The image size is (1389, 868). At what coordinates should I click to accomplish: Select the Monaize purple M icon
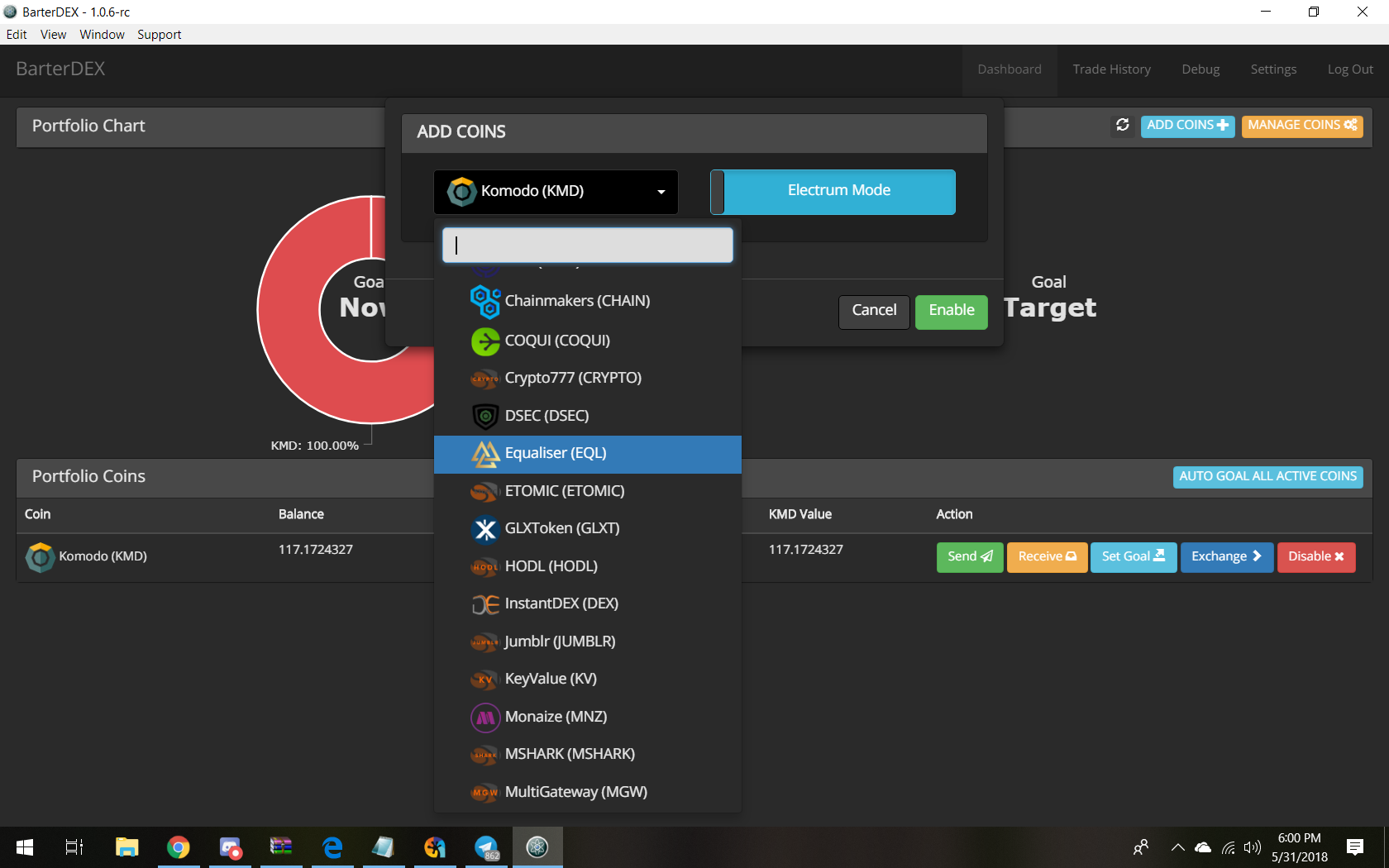485,718
